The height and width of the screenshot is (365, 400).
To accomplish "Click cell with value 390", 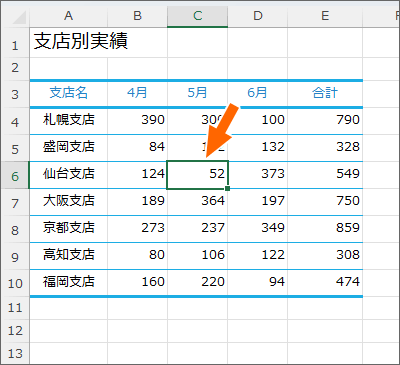I will pyautogui.click(x=137, y=120).
